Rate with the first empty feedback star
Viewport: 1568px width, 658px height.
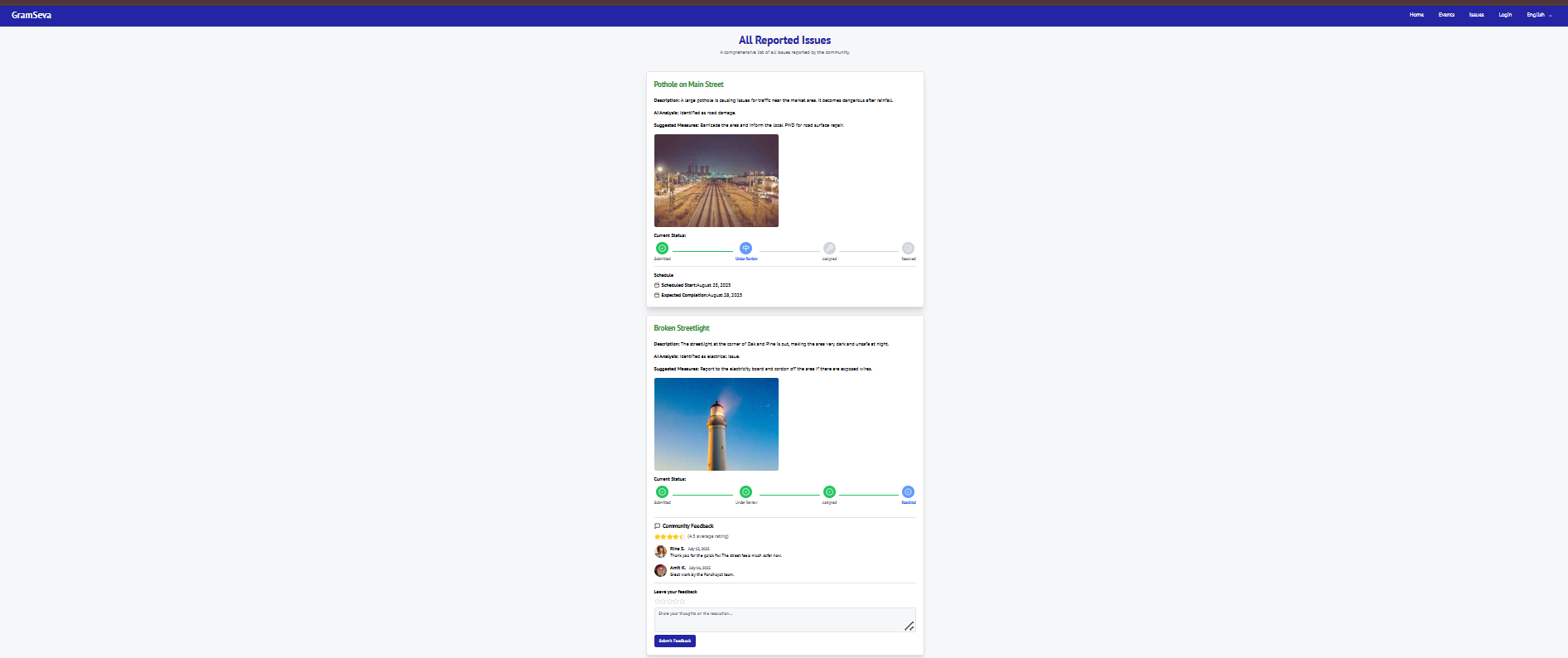657,602
